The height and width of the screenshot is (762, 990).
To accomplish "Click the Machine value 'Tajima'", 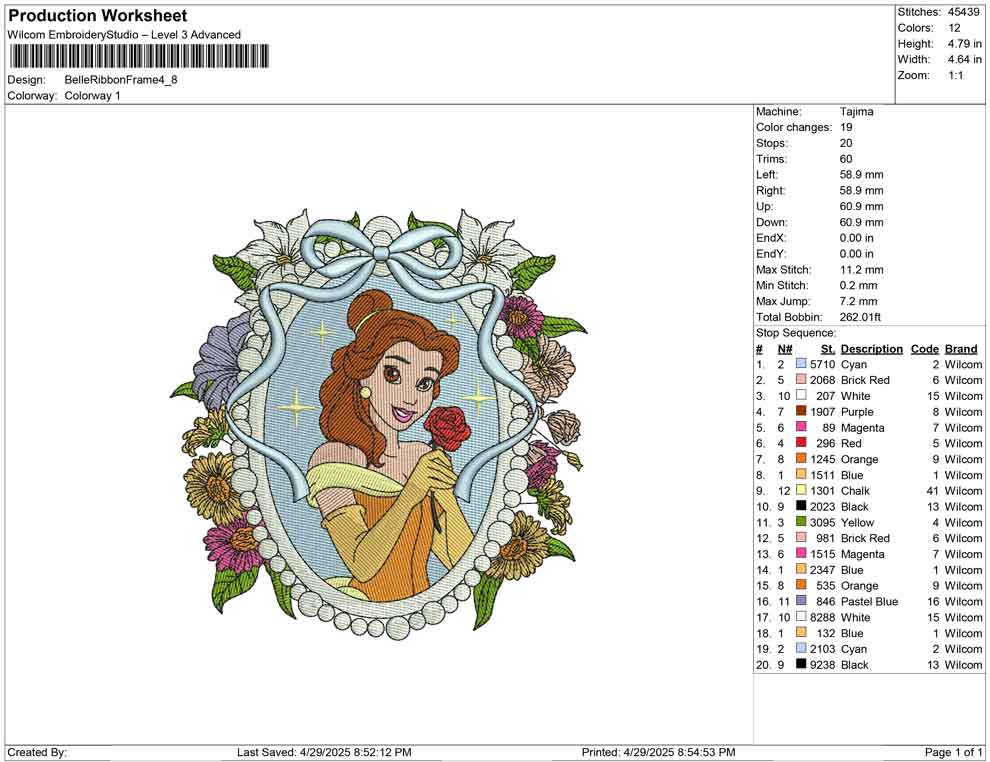I will [x=857, y=112].
